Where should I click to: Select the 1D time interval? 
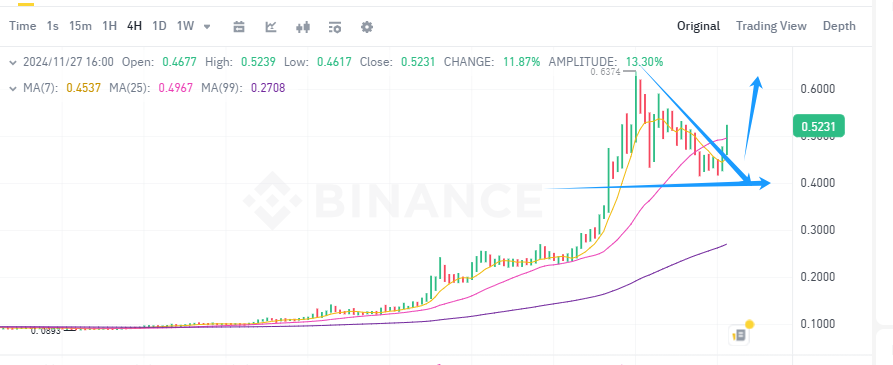point(159,26)
